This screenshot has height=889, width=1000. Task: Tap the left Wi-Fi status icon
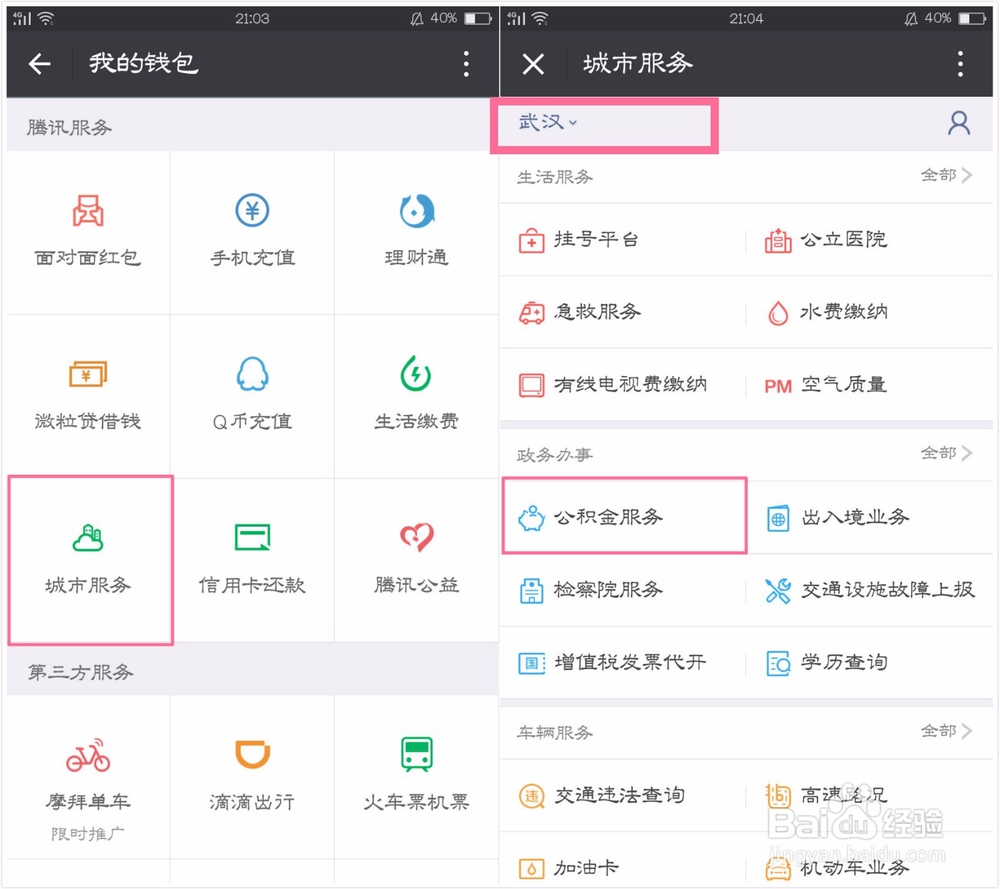click(x=45, y=18)
